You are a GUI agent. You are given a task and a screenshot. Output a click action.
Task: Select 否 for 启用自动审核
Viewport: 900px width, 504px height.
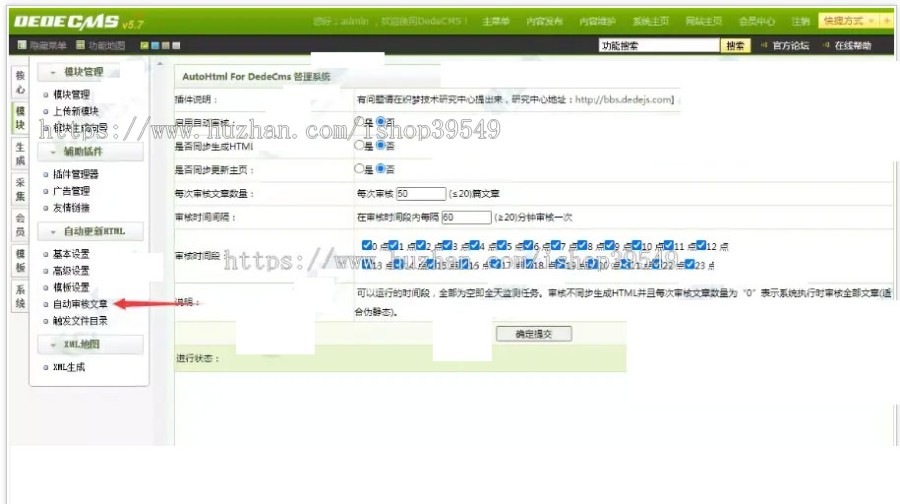[381, 122]
